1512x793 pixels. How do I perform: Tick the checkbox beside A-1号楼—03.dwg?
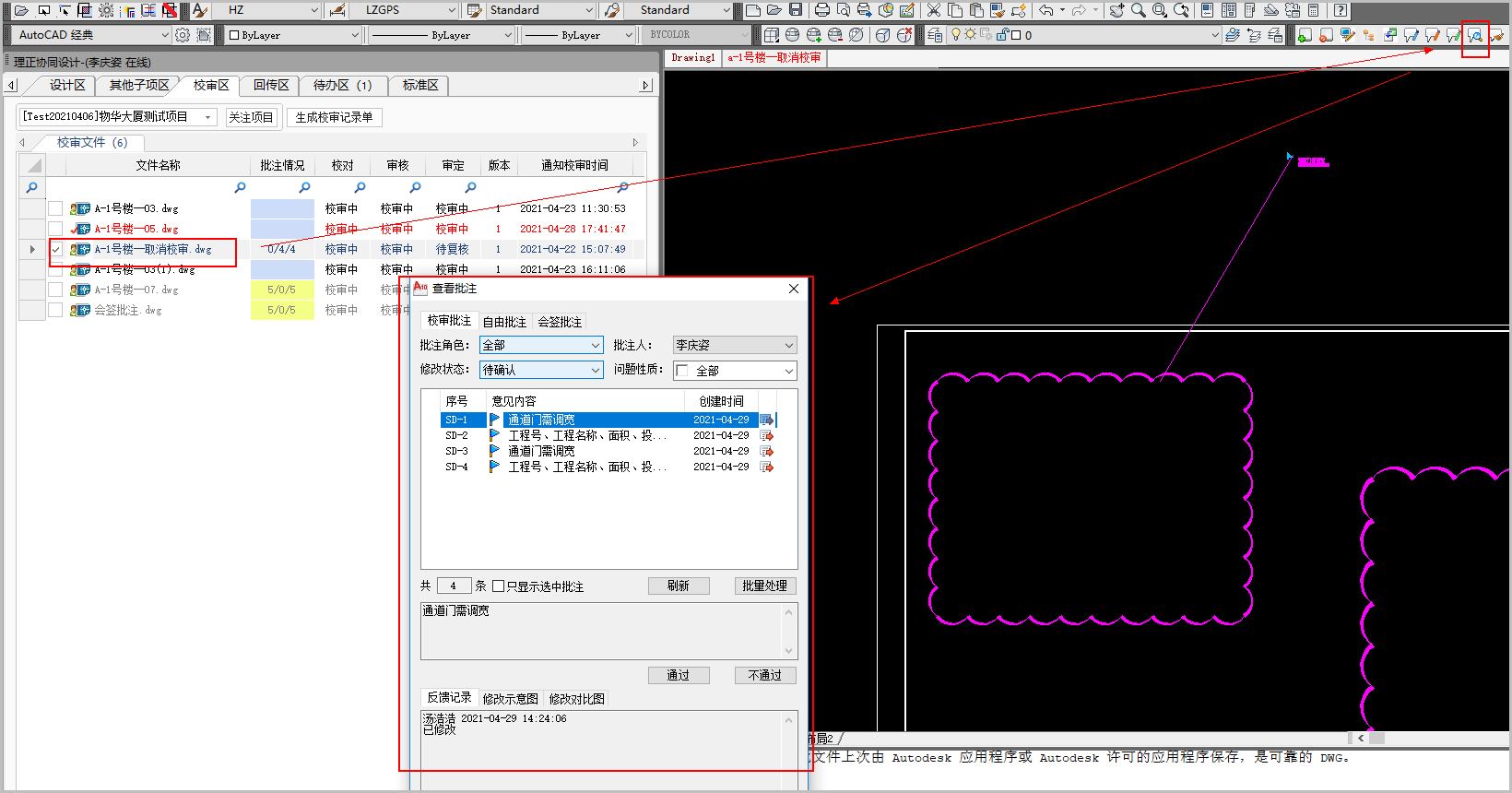(56, 208)
